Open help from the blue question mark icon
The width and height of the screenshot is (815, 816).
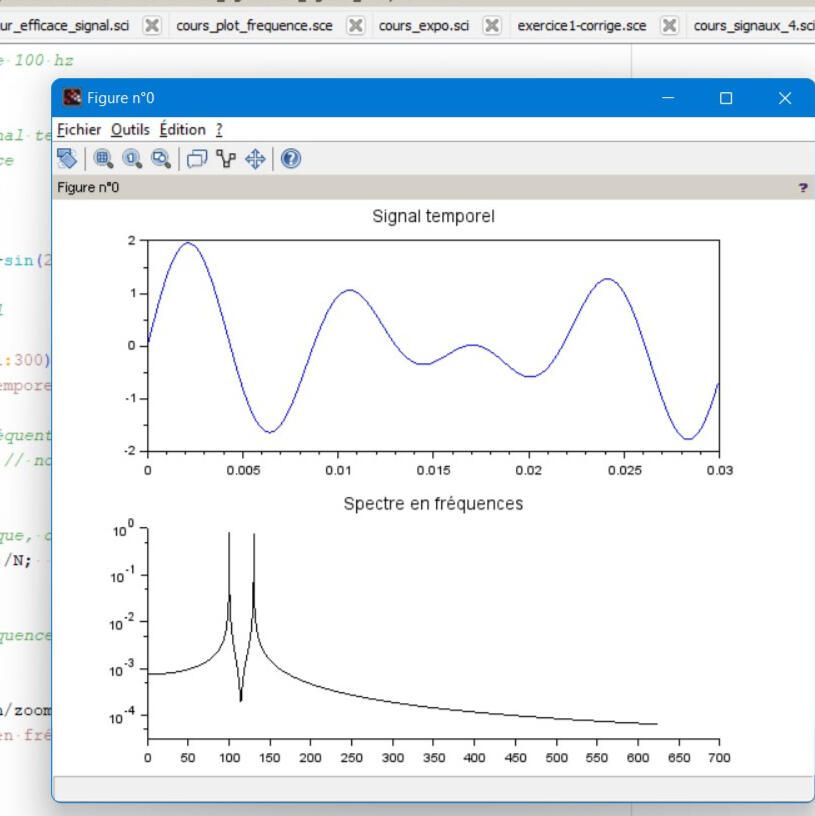(x=291, y=159)
